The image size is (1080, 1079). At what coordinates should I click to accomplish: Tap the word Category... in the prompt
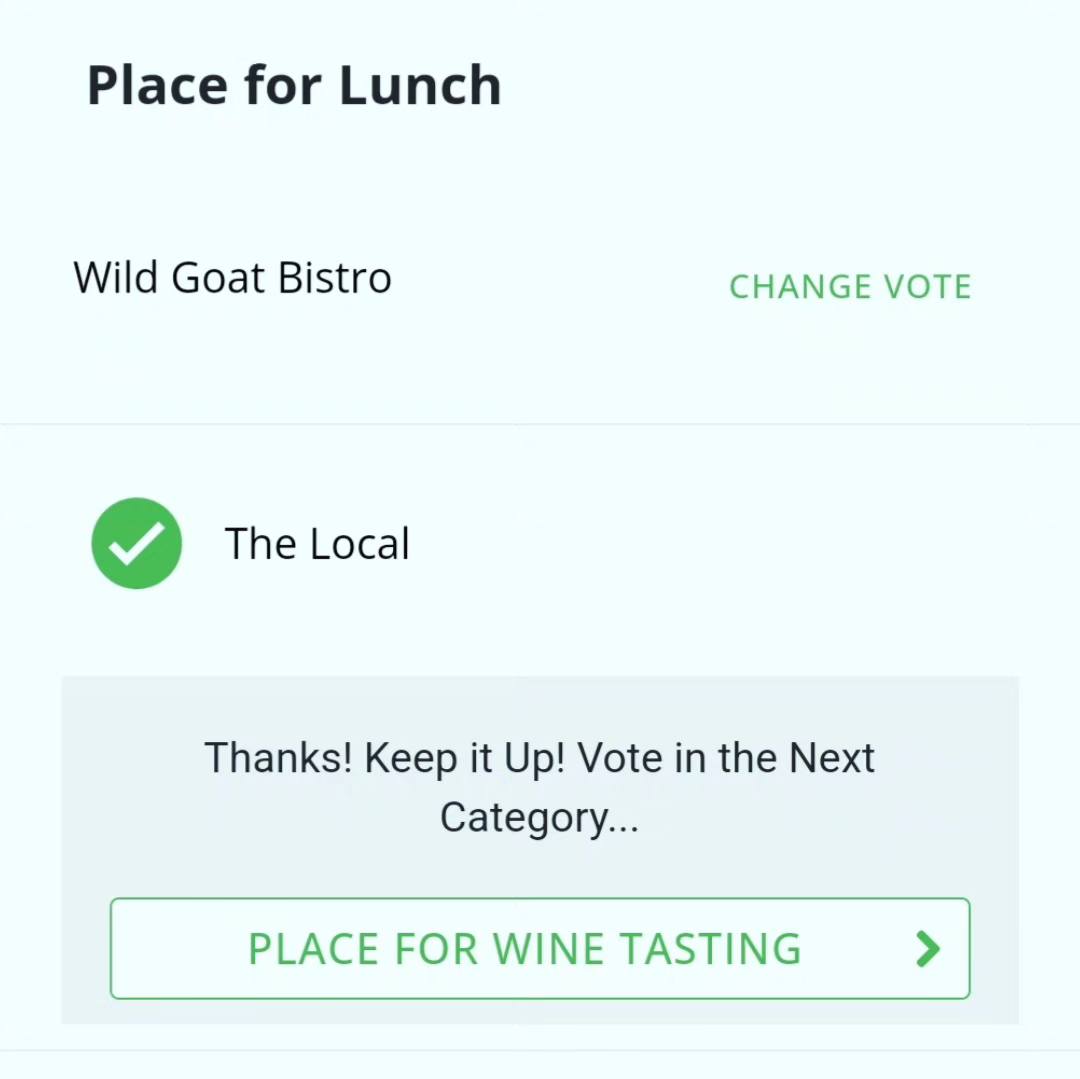539,817
